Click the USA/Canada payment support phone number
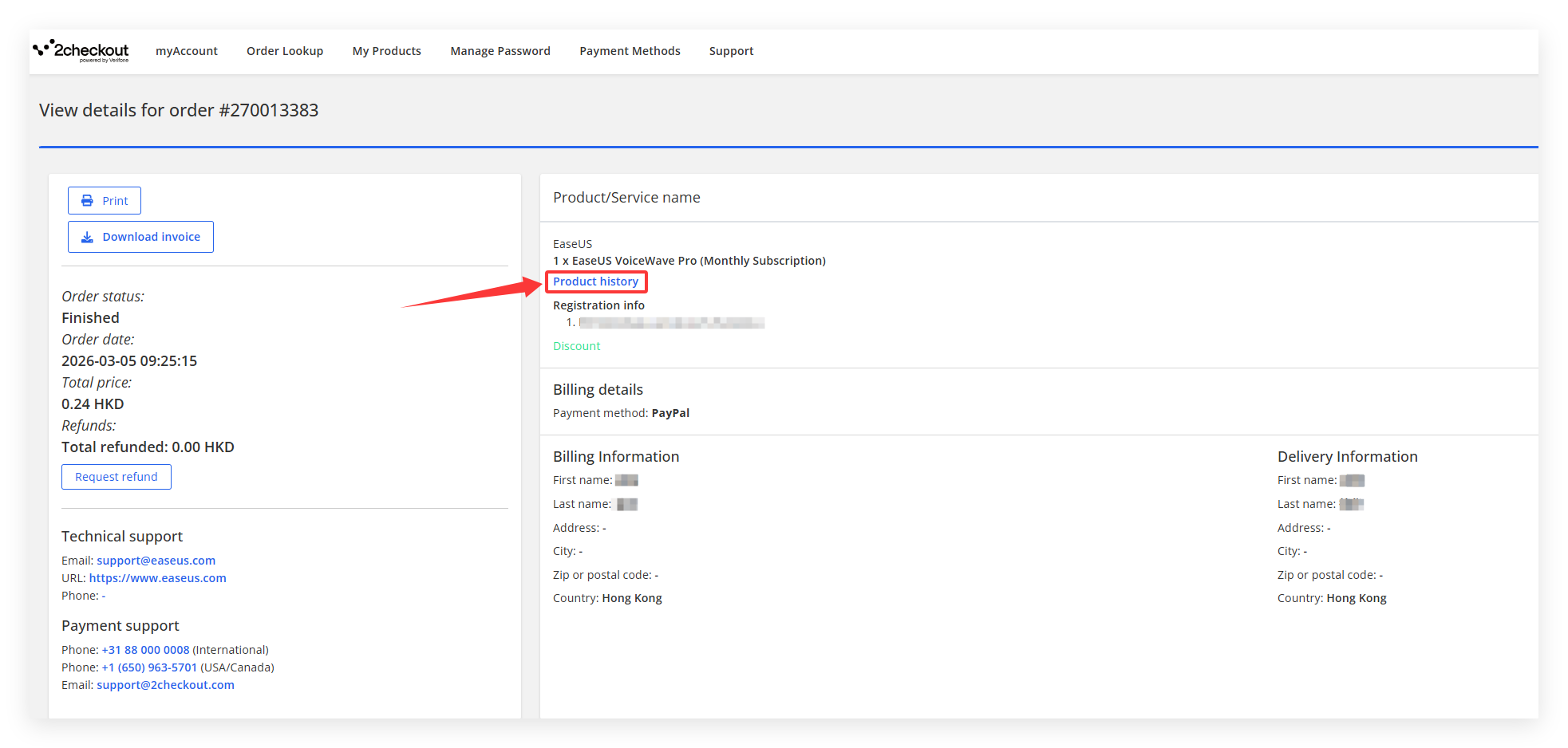 pyautogui.click(x=149, y=667)
